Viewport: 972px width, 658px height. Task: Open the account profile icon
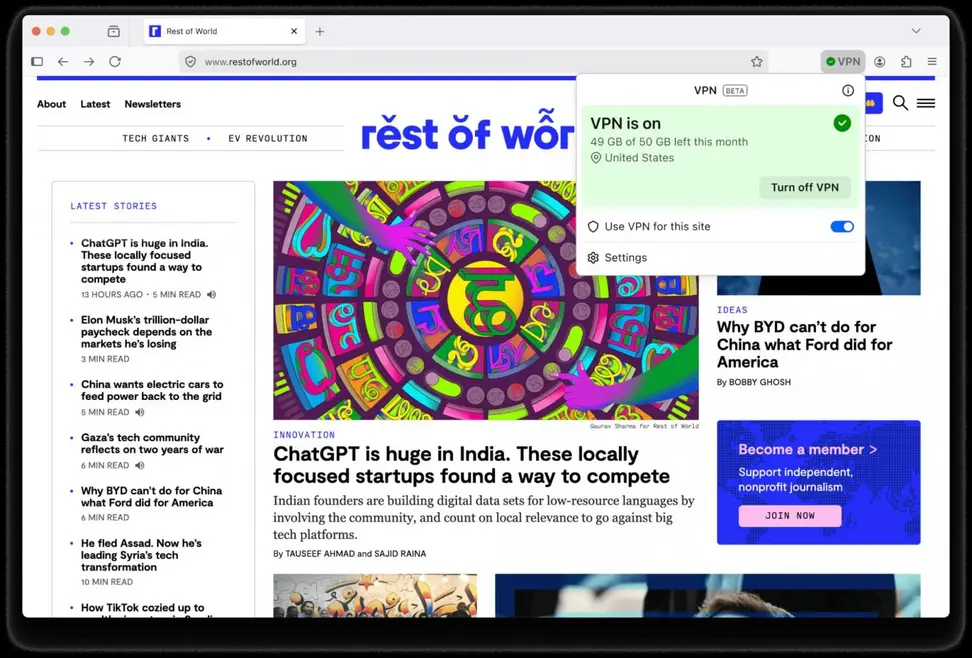click(x=880, y=61)
